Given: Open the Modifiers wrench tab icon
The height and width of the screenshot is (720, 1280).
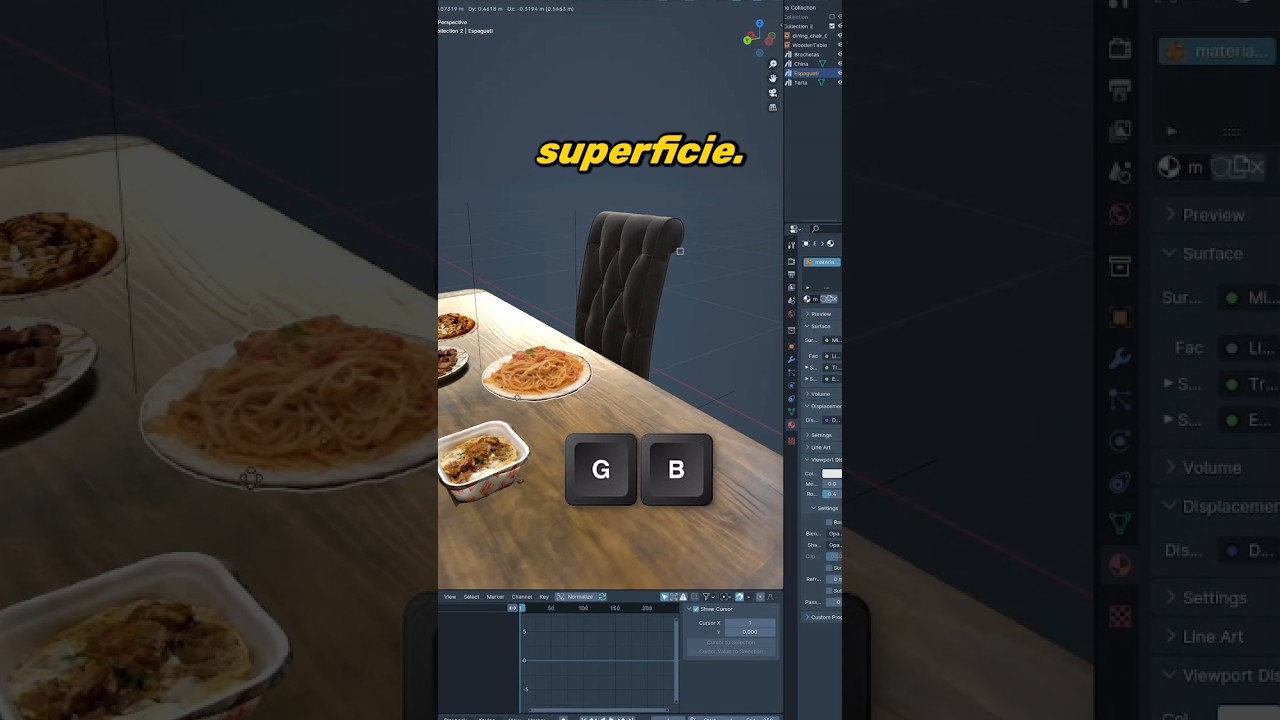Looking at the screenshot, I should click(791, 359).
